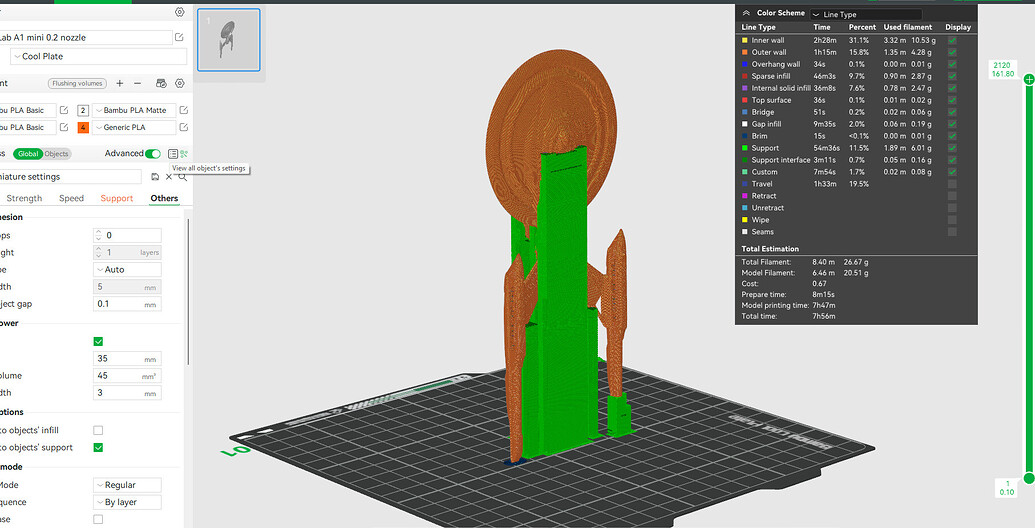Save the current process preset
Image resolution: width=1035 pixels, height=528 pixels.
click(154, 177)
